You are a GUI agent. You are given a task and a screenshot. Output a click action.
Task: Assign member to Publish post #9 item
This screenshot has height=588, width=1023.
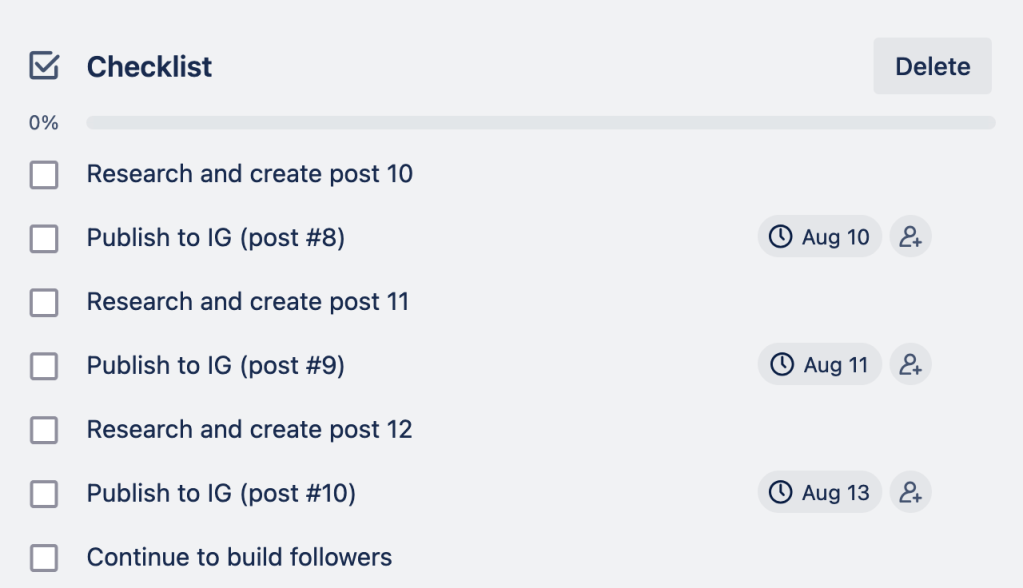point(910,365)
